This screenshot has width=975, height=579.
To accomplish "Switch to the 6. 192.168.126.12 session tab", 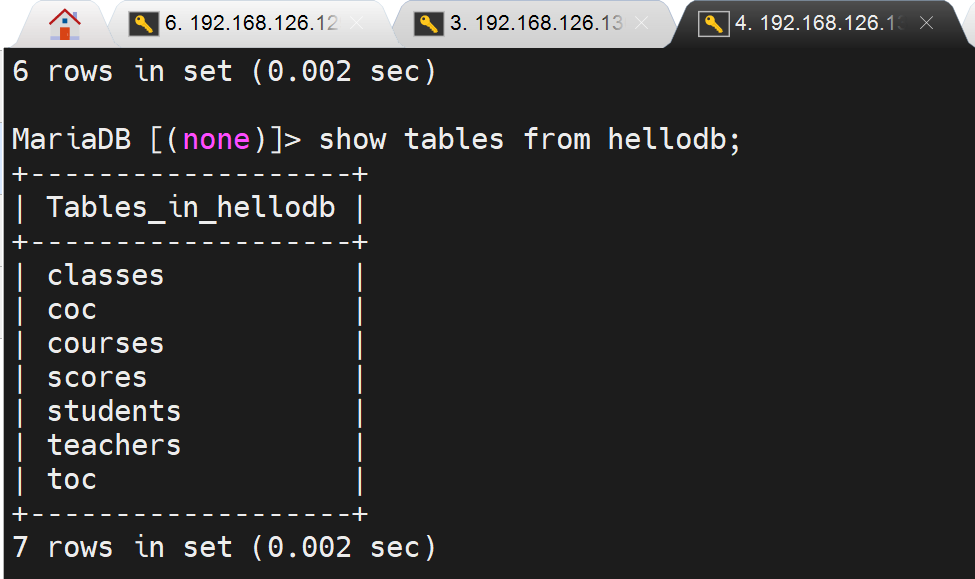I will 251,23.
